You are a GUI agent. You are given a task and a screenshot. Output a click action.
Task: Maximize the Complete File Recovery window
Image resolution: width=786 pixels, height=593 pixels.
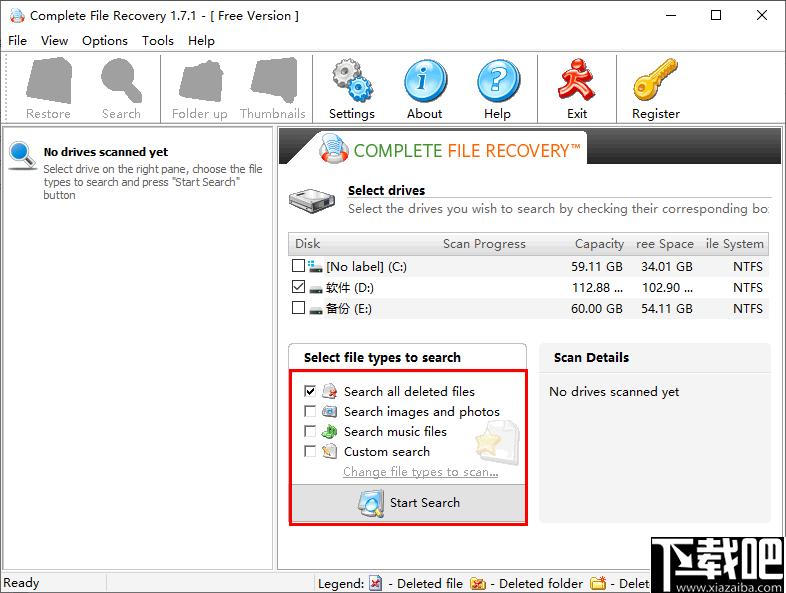click(716, 16)
